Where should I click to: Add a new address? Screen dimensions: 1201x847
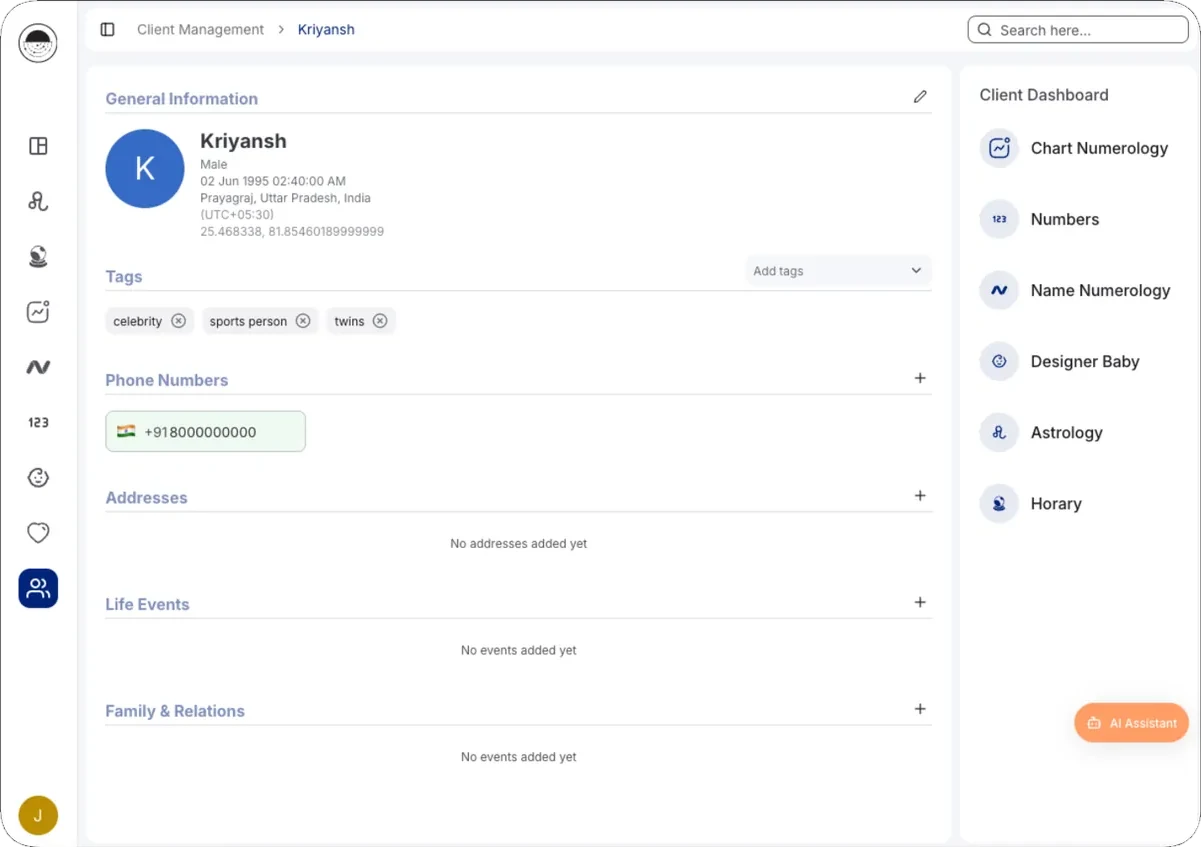920,496
